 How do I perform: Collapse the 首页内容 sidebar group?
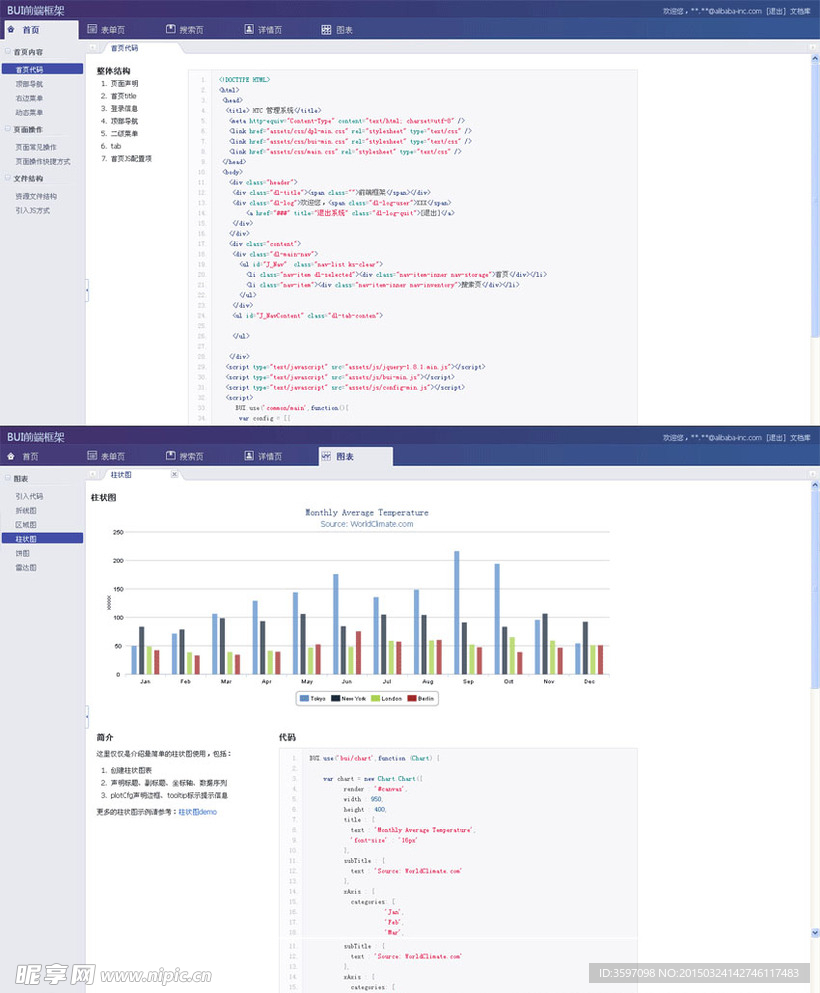(8, 51)
